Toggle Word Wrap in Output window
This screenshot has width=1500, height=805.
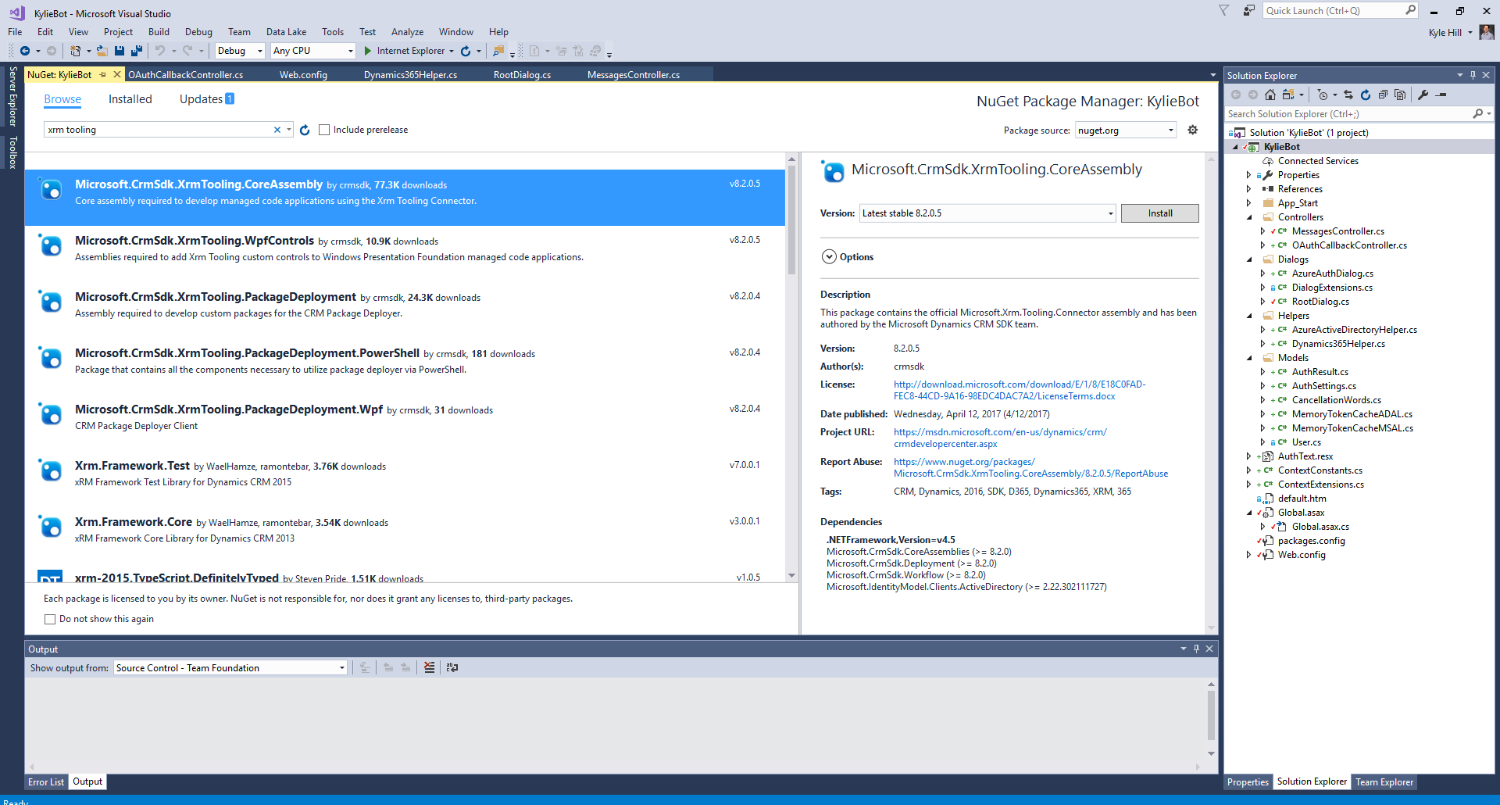[x=452, y=668]
